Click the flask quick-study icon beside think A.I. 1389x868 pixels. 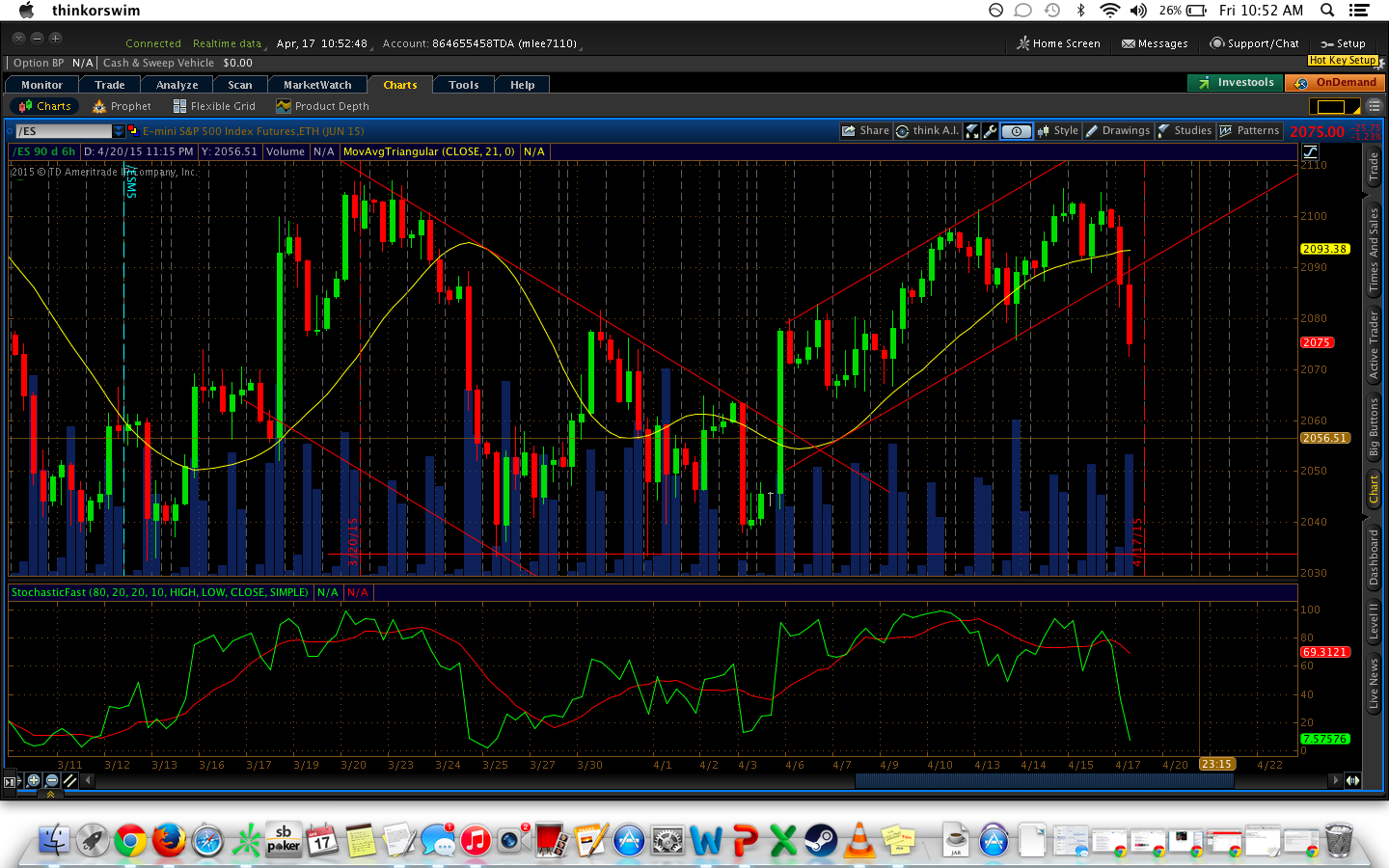(x=972, y=131)
